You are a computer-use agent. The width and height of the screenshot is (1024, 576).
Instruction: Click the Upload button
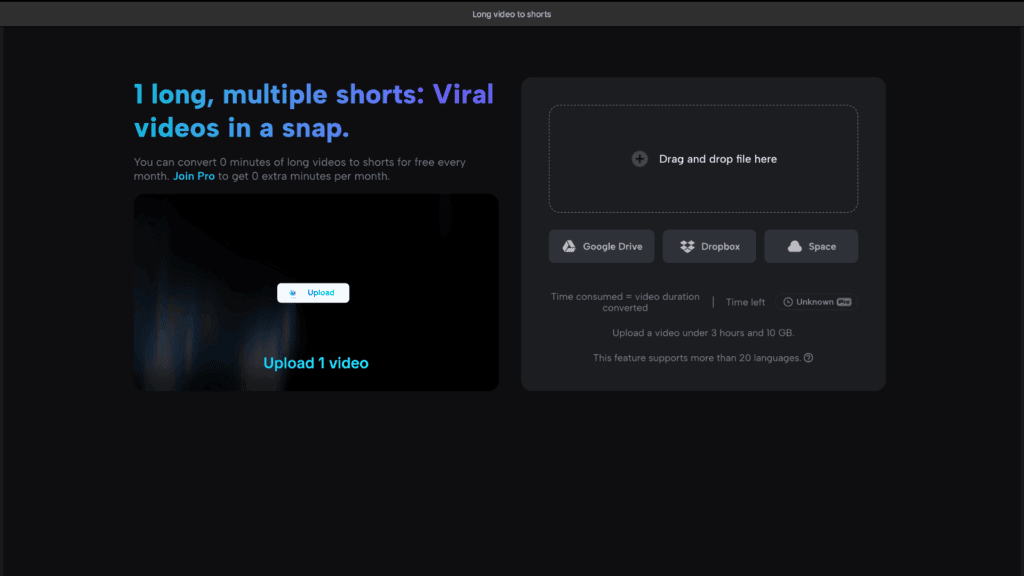(x=312, y=292)
